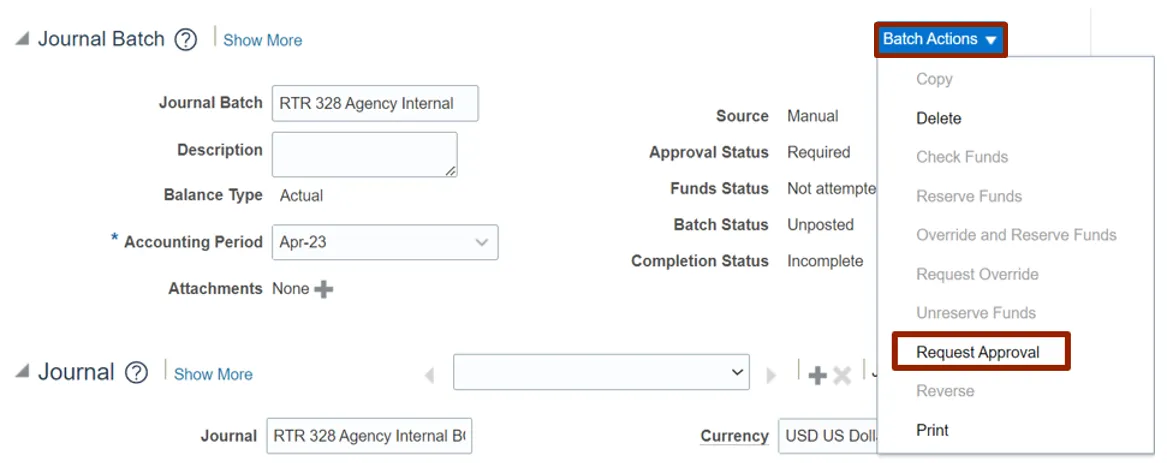
Task: Add an attachment with the plus icon
Action: [324, 289]
